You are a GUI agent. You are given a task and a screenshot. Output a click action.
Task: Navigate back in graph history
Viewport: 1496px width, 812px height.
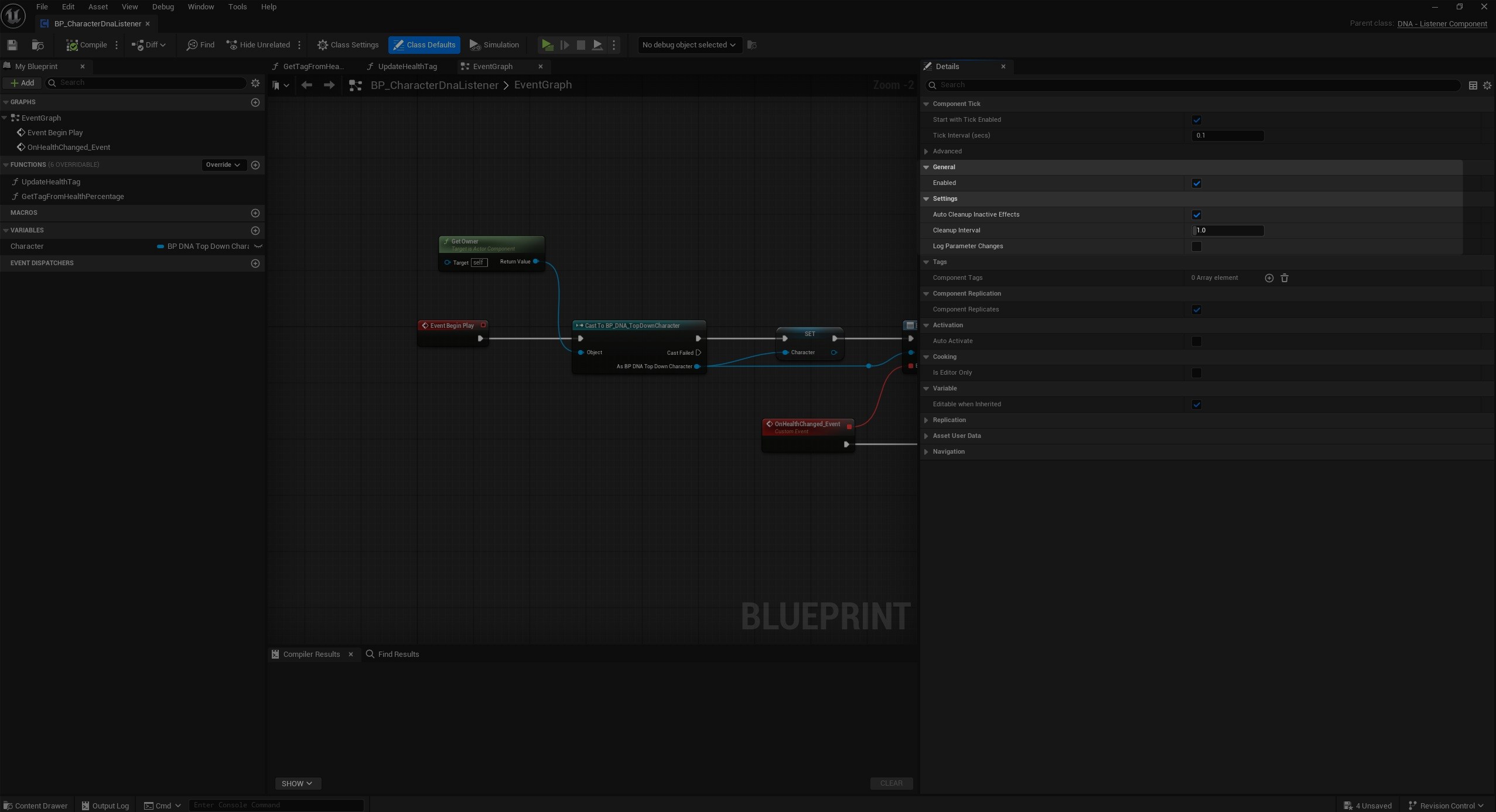pyautogui.click(x=306, y=85)
